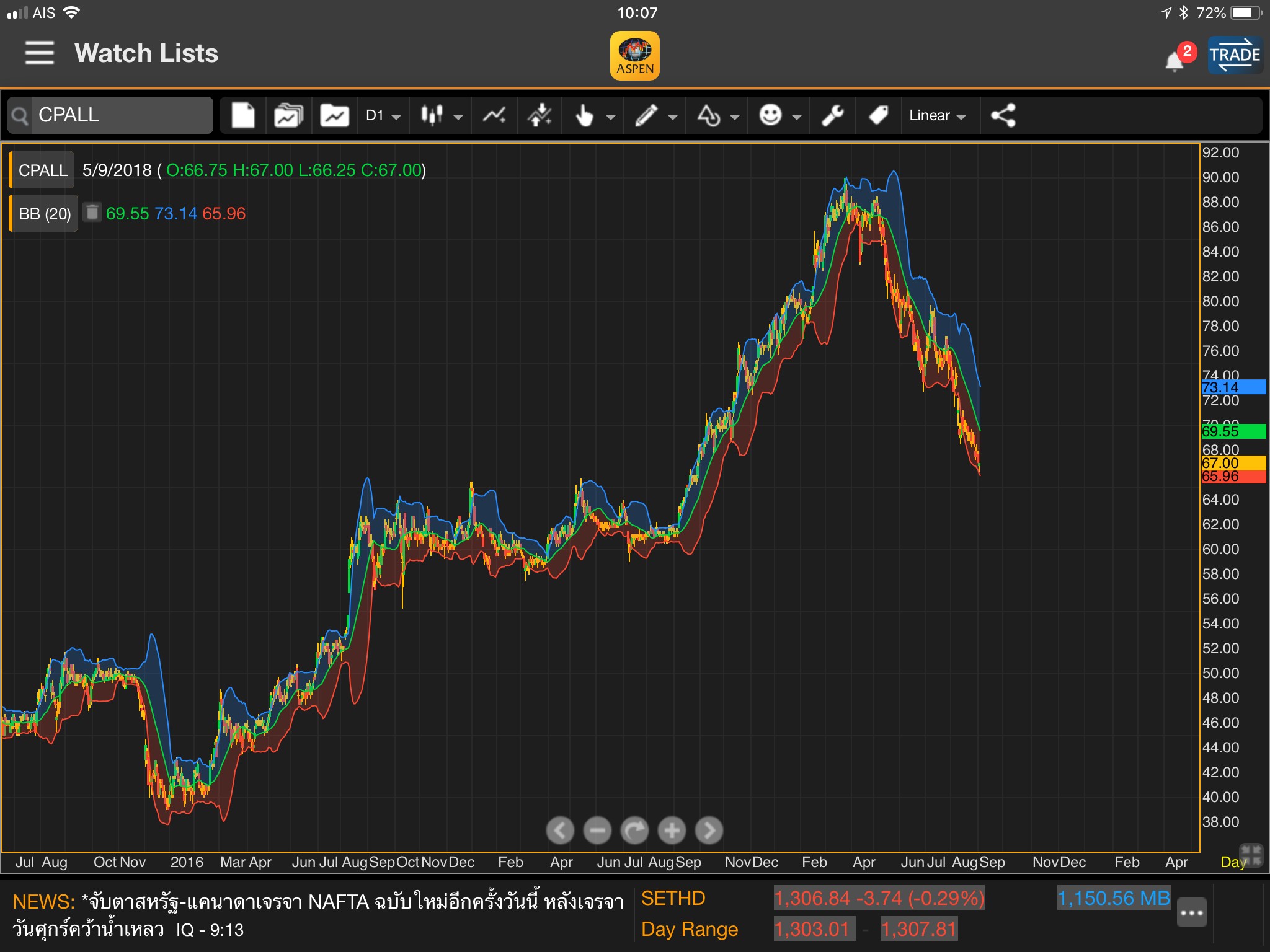Tap the Bluetooth status icon
Image resolution: width=1270 pixels, height=952 pixels.
(x=1183, y=12)
